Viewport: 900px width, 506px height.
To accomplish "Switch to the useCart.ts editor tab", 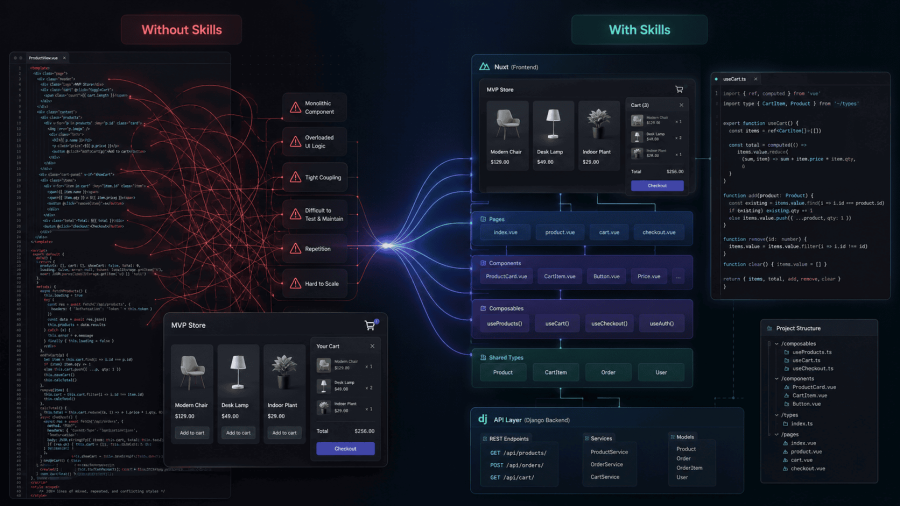I will point(734,79).
